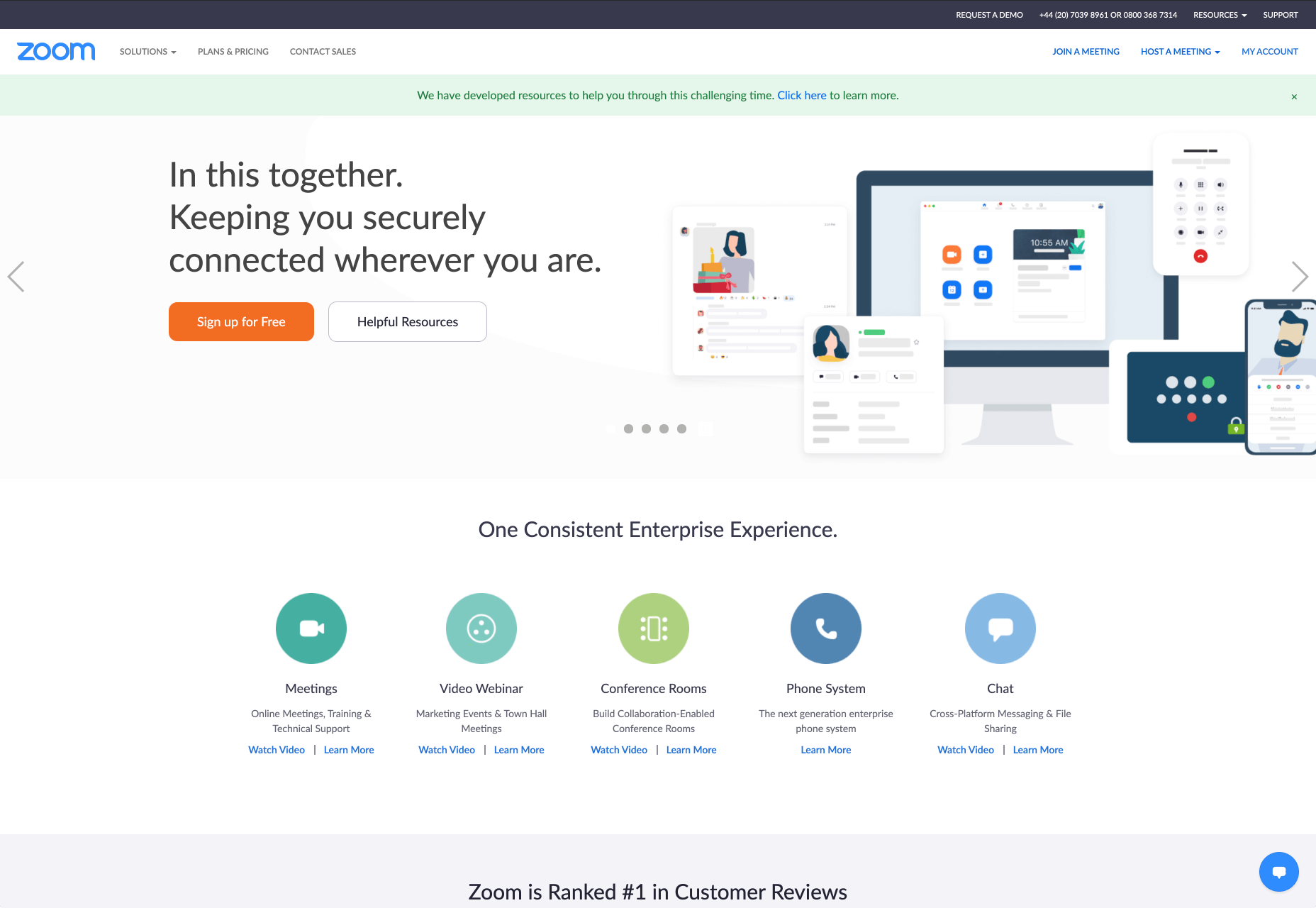Click the Zoom logo
Viewport: 1316px width, 908px height.
56,51
